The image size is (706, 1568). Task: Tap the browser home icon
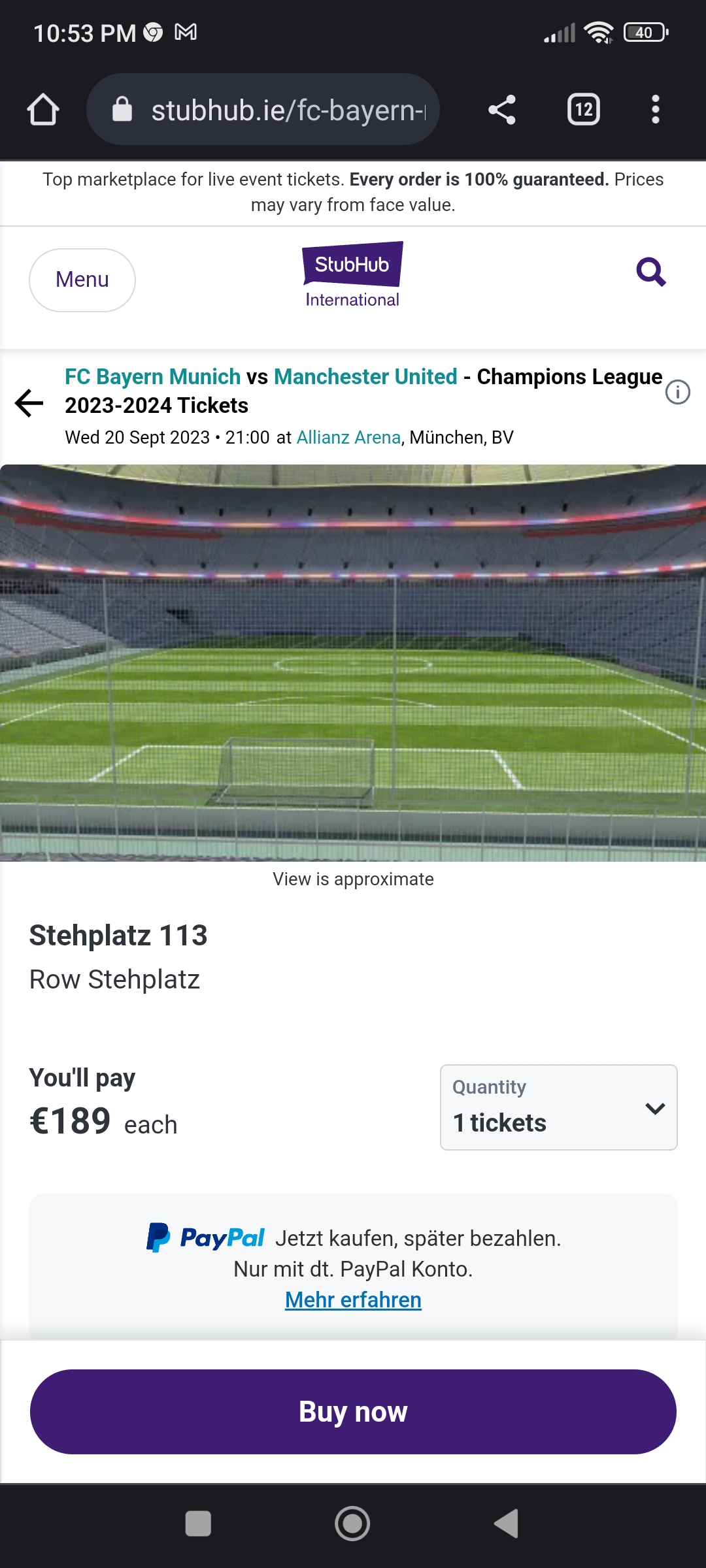pyautogui.click(x=43, y=109)
